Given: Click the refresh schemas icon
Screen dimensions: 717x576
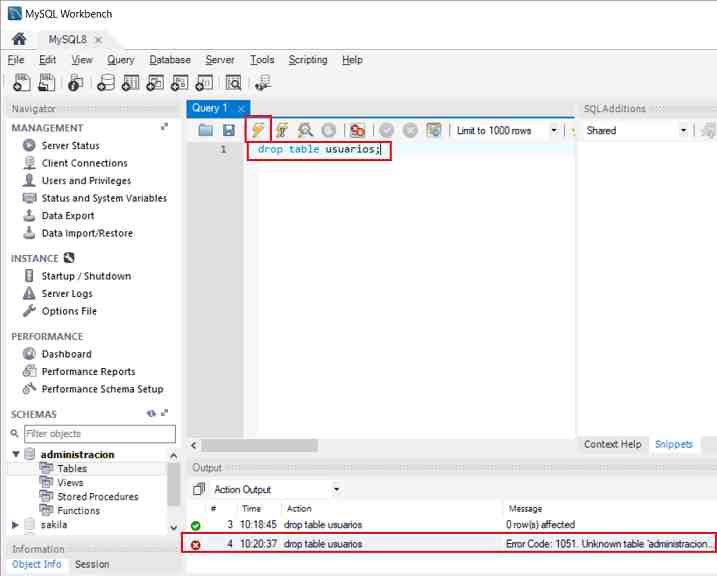Looking at the screenshot, I should point(152,414).
